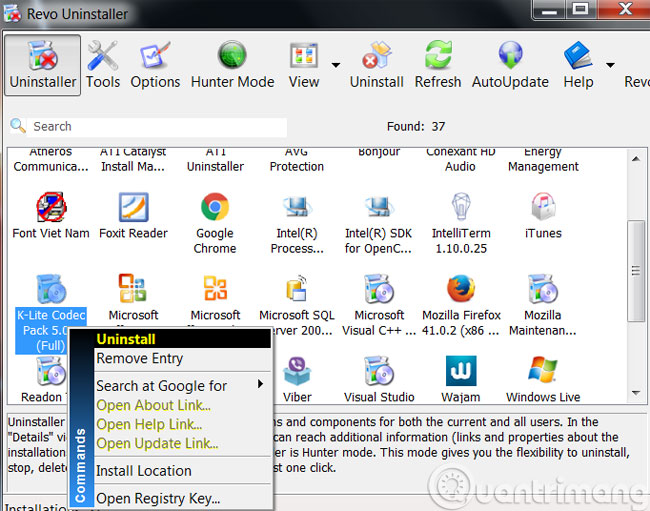The image size is (650, 511).
Task: Choose Install Location menu entry
Action: [182, 471]
